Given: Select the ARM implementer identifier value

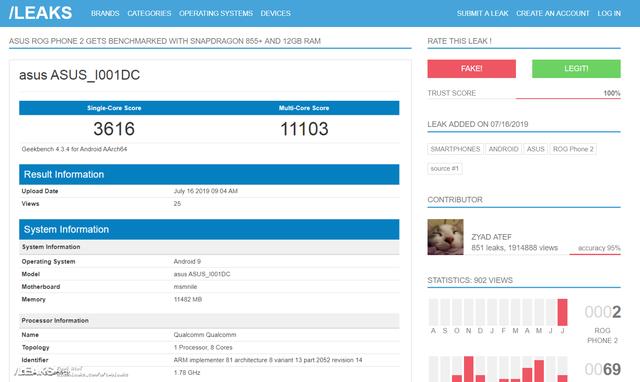Looking at the screenshot, I should tap(268, 360).
